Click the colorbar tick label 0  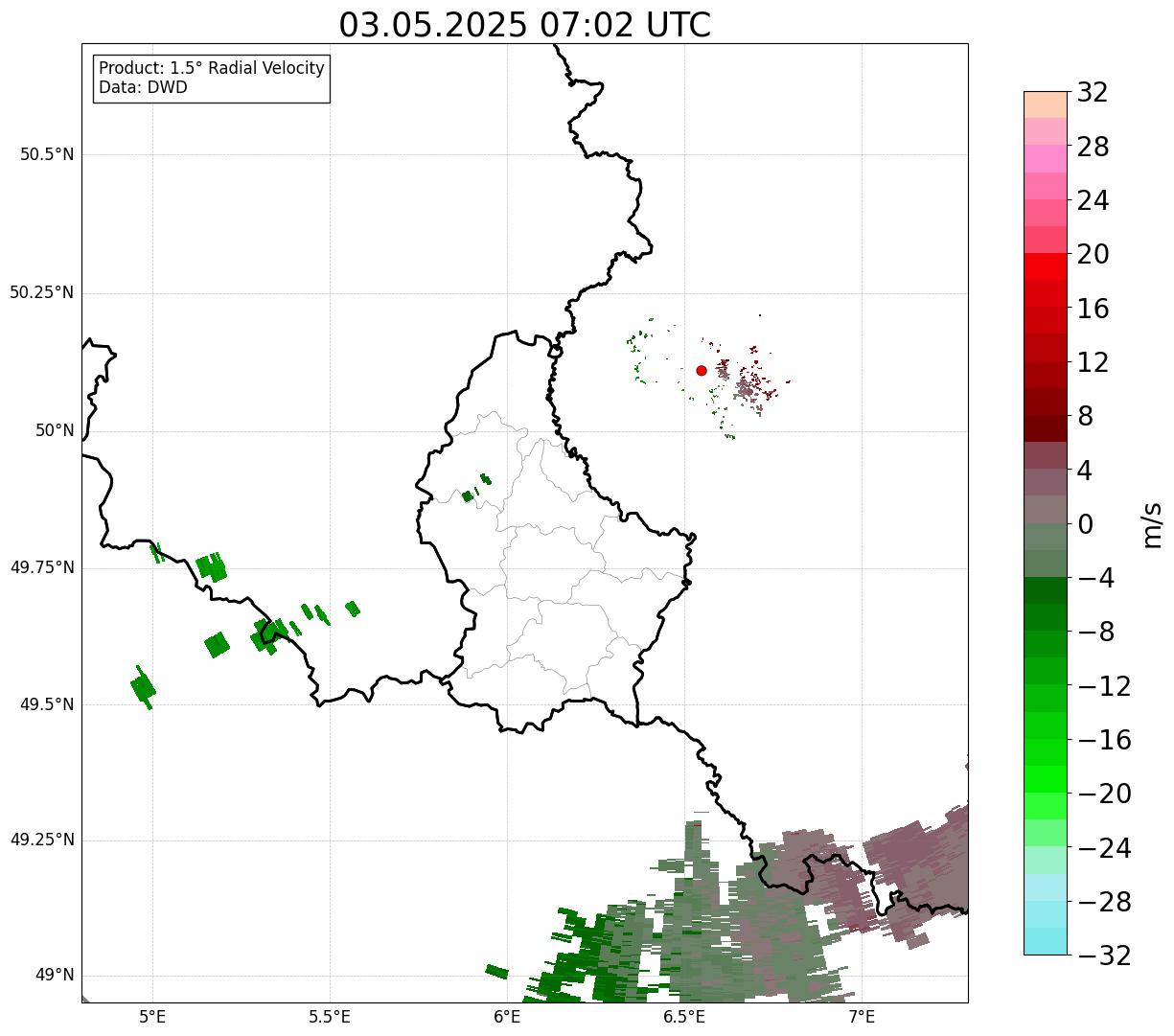click(1085, 524)
